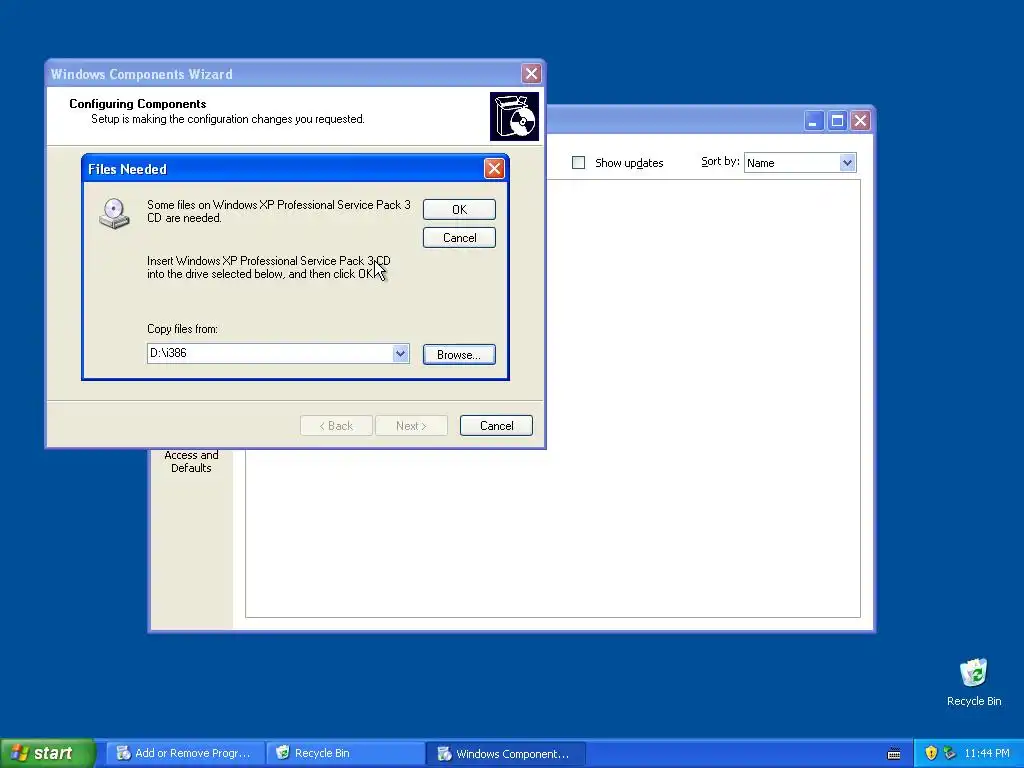Switch to Add or Remove Programs taskbar button

pos(185,754)
